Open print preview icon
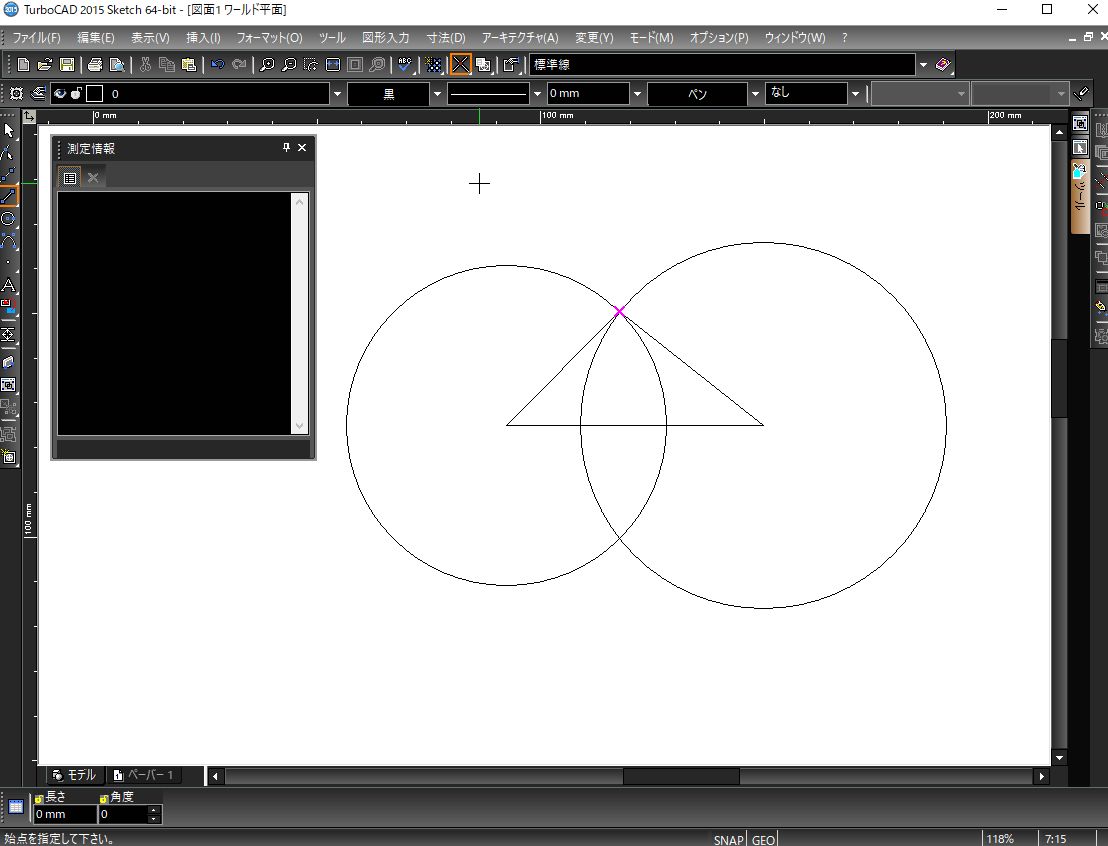1108x846 pixels. click(117, 65)
